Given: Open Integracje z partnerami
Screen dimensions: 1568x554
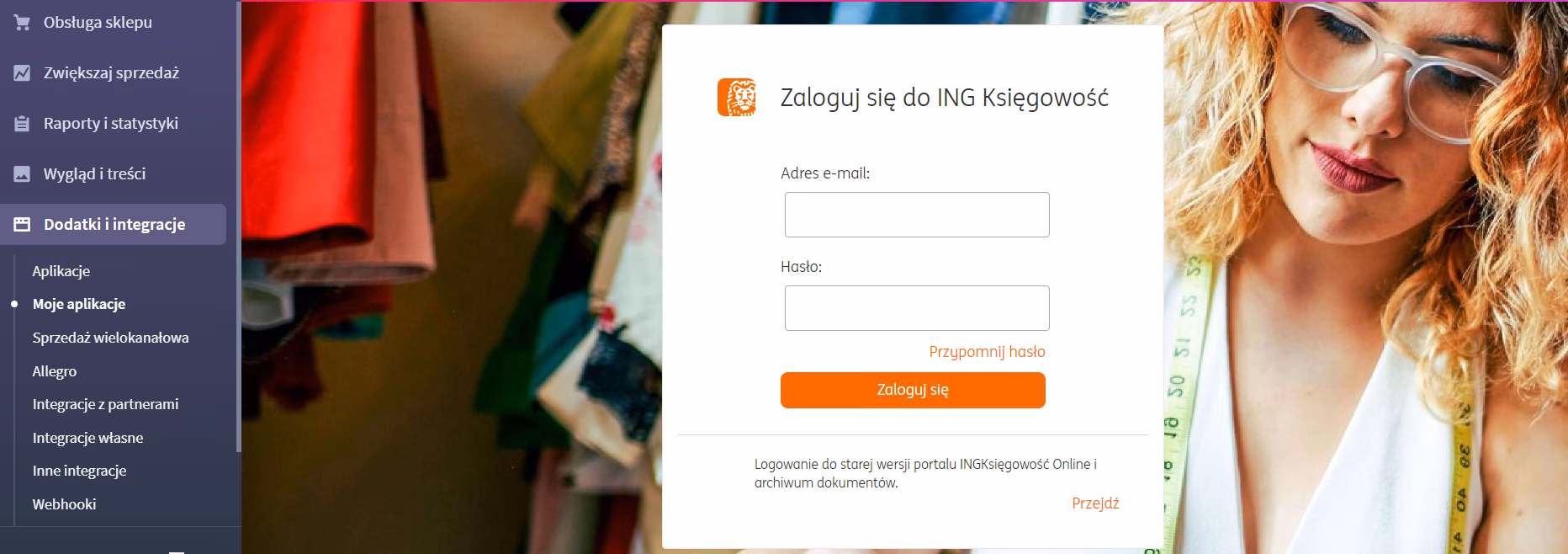Looking at the screenshot, I should (x=104, y=404).
